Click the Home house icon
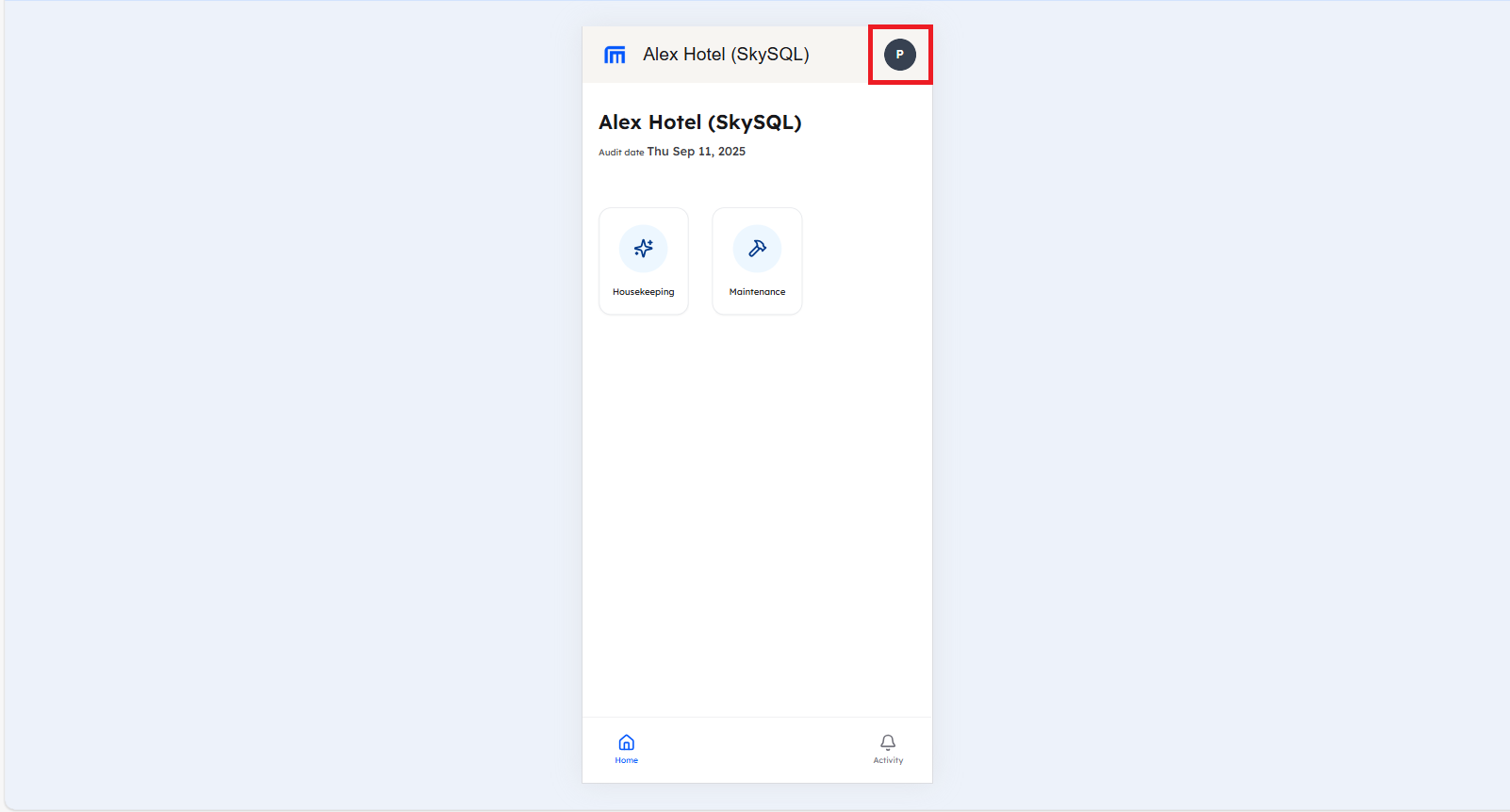1510x812 pixels. coord(627,742)
